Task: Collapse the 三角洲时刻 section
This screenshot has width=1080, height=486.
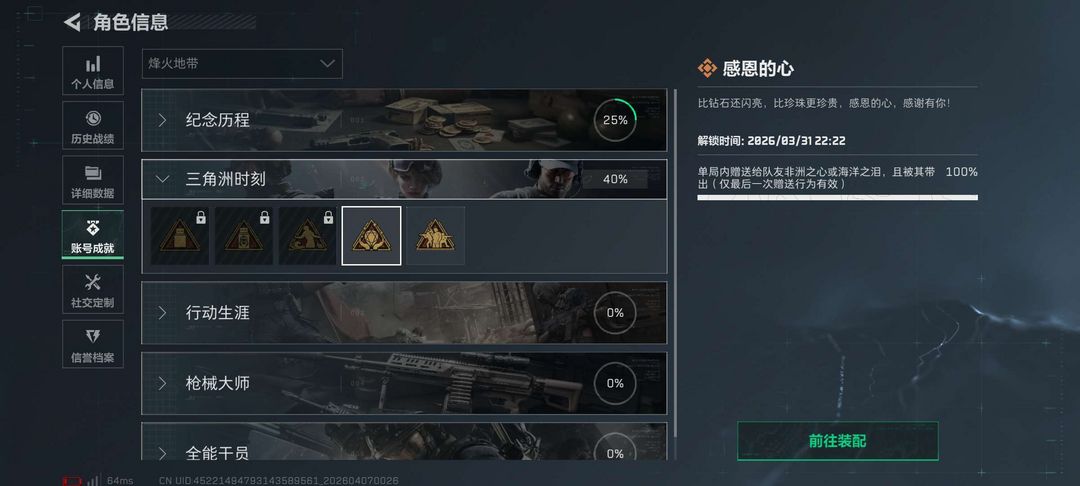Action: [404, 179]
